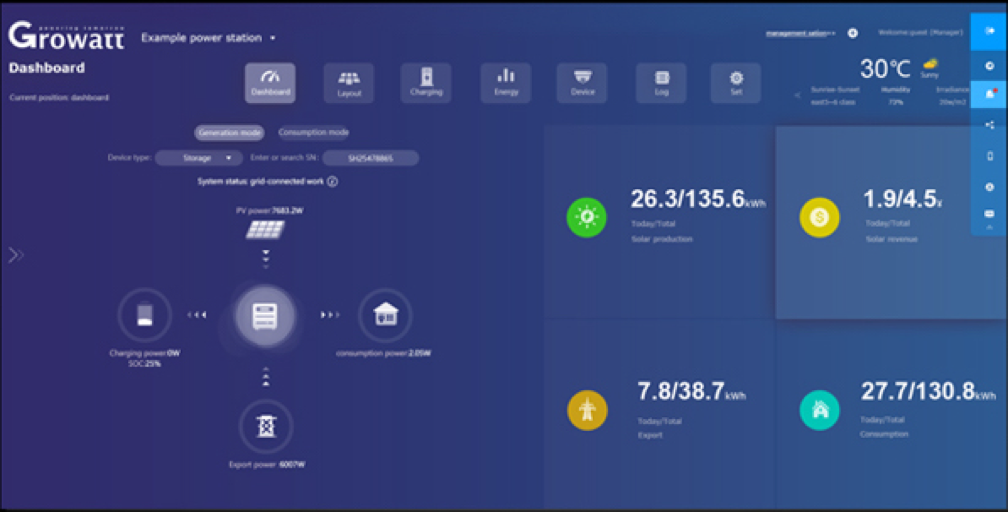Open the Charging page
The height and width of the screenshot is (512, 1008).
[426, 83]
